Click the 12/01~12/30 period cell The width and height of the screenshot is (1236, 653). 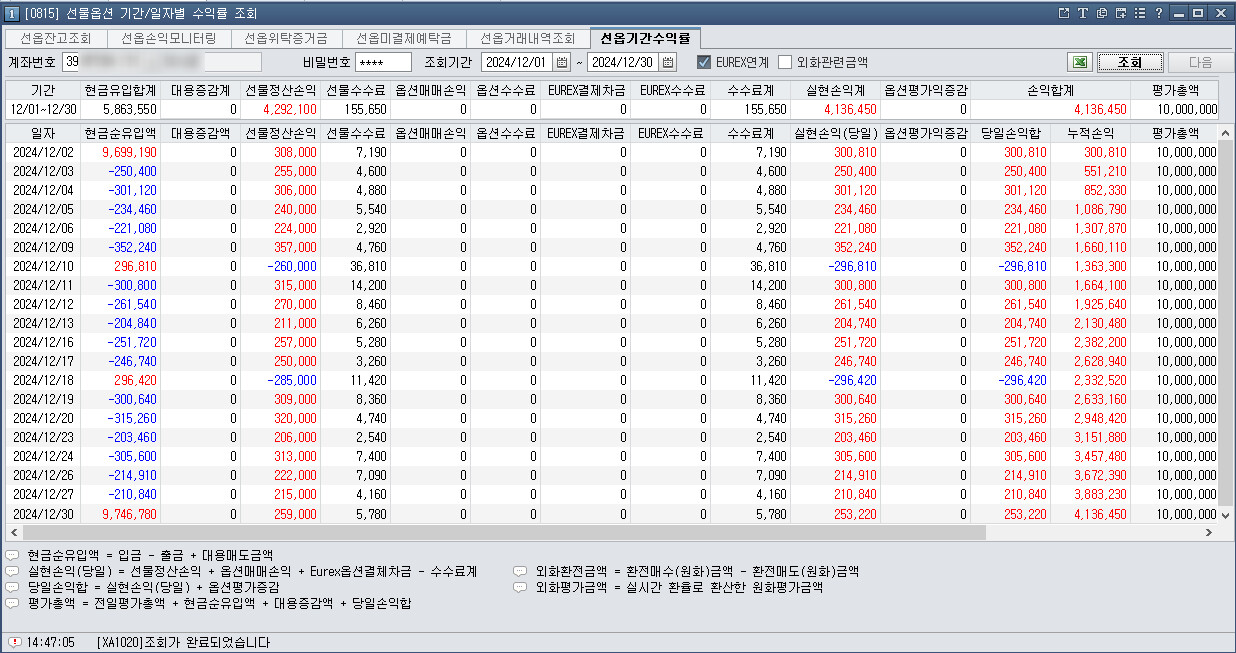(x=43, y=109)
